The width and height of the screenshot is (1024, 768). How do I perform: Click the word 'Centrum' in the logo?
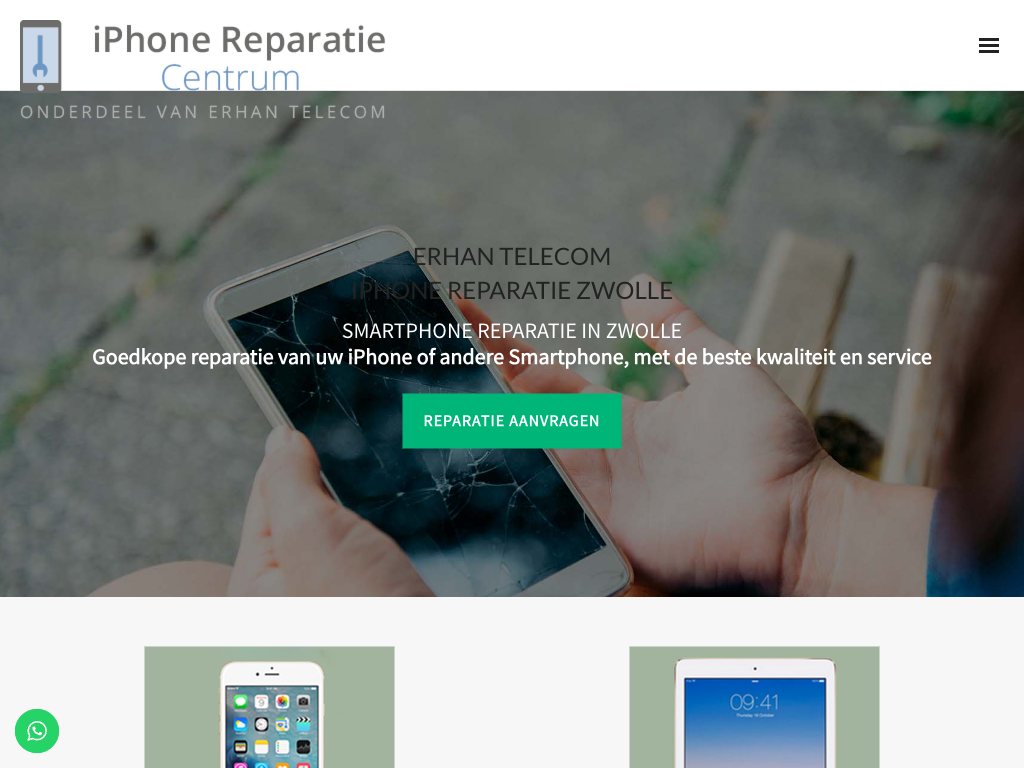tap(230, 78)
